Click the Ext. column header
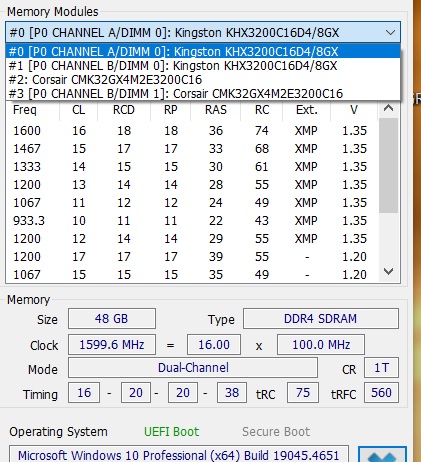 tap(306, 110)
